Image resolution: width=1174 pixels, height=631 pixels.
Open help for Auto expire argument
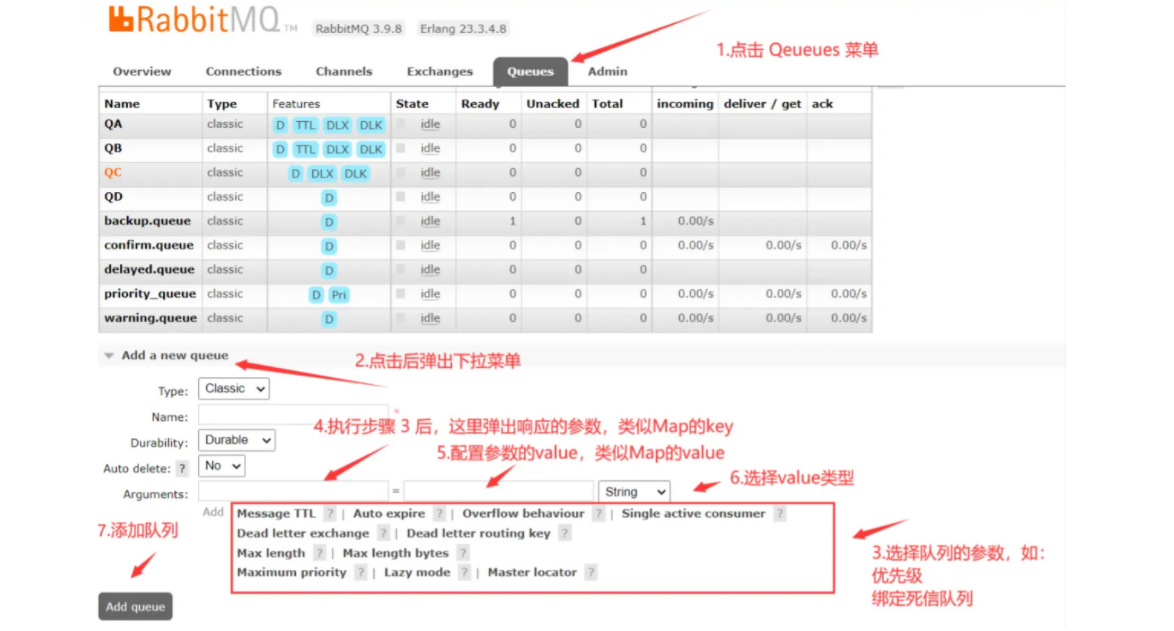click(x=440, y=513)
